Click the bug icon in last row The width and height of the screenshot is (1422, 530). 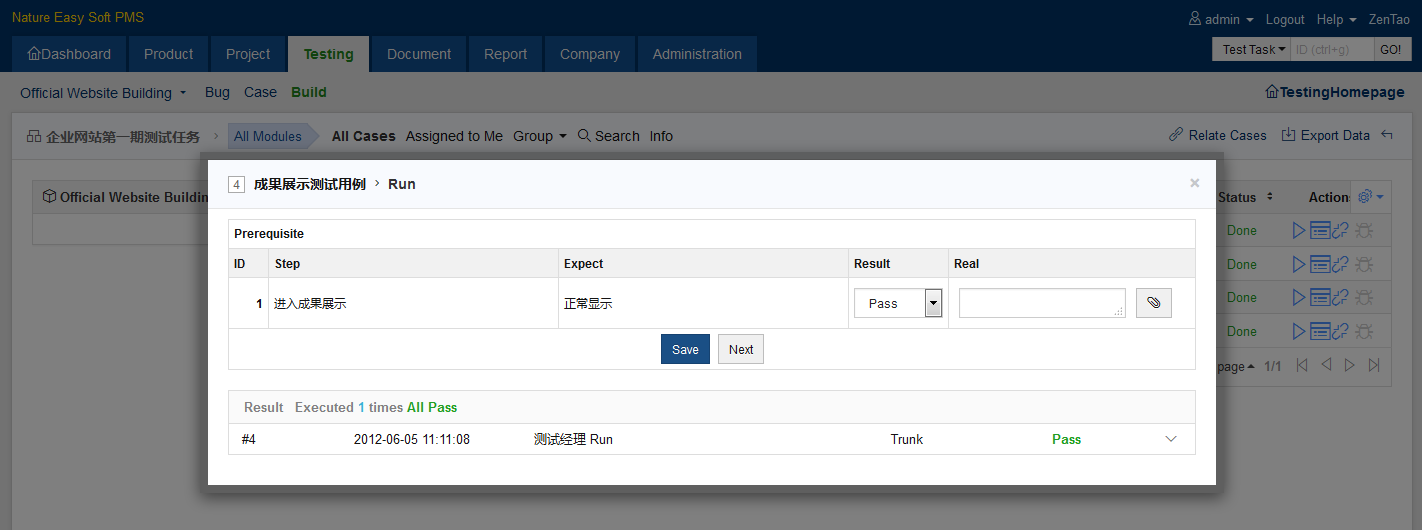(1363, 331)
